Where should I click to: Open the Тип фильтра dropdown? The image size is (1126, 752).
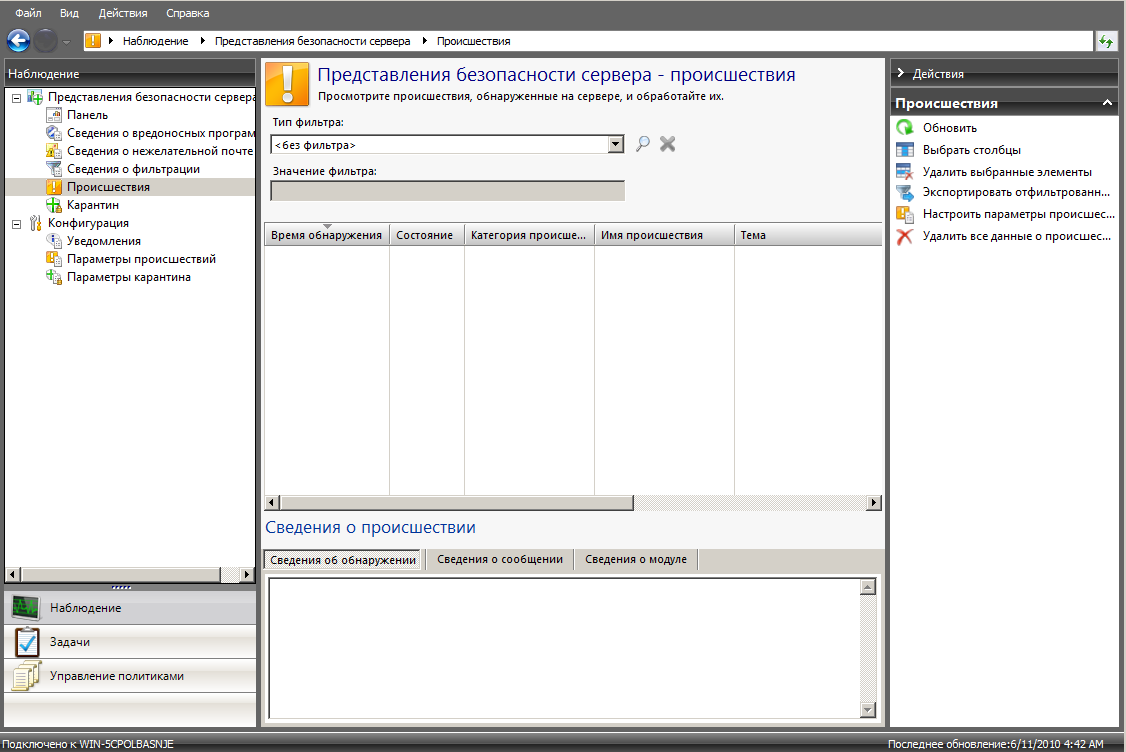pyautogui.click(x=616, y=145)
